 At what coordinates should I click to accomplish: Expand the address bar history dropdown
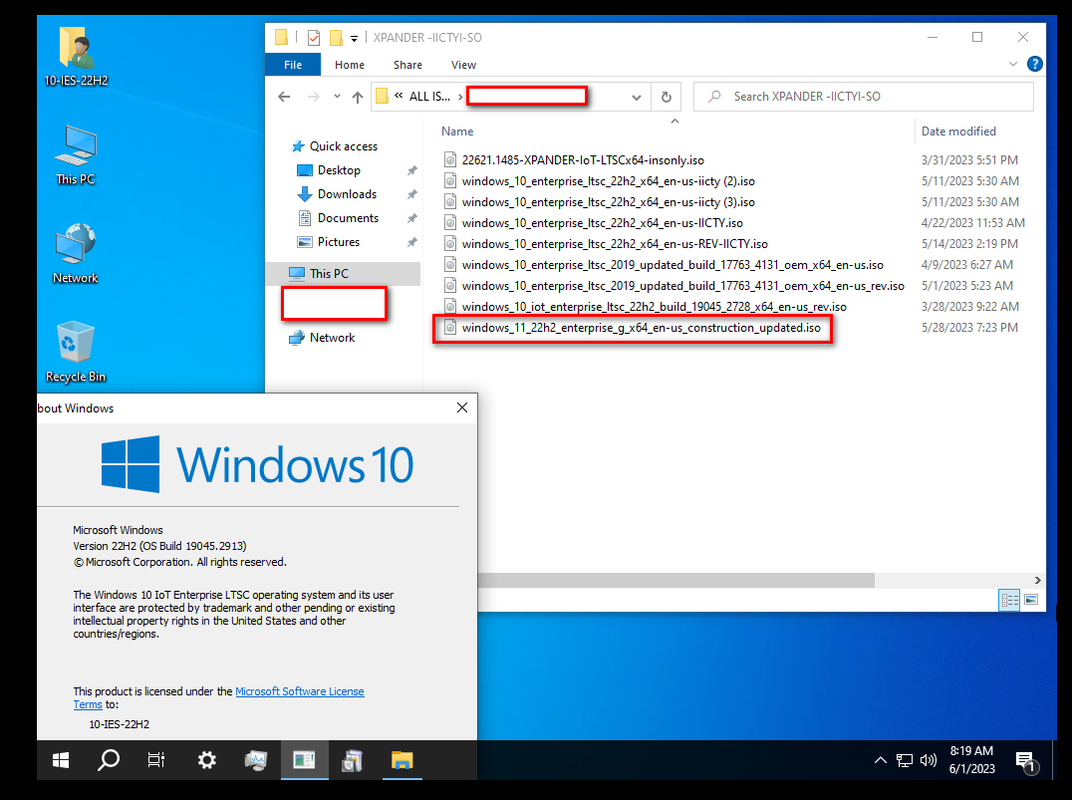[x=636, y=97]
